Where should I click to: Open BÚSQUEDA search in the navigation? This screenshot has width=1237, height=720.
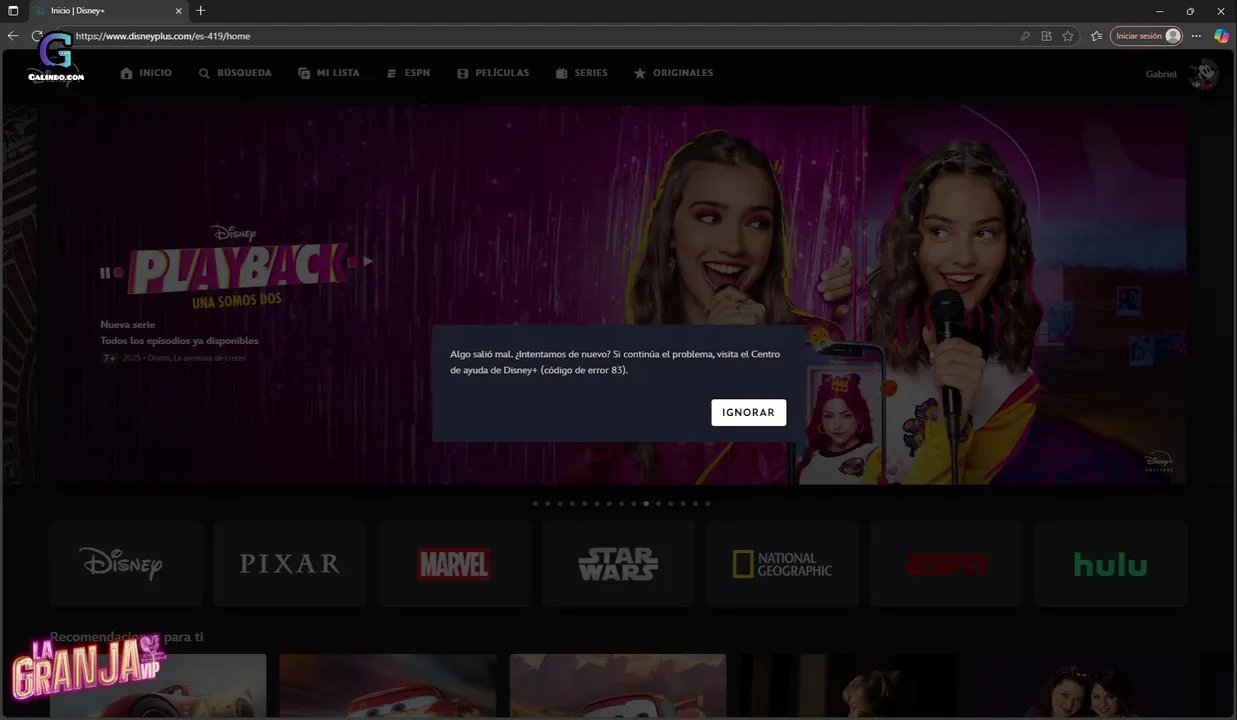[x=235, y=73]
